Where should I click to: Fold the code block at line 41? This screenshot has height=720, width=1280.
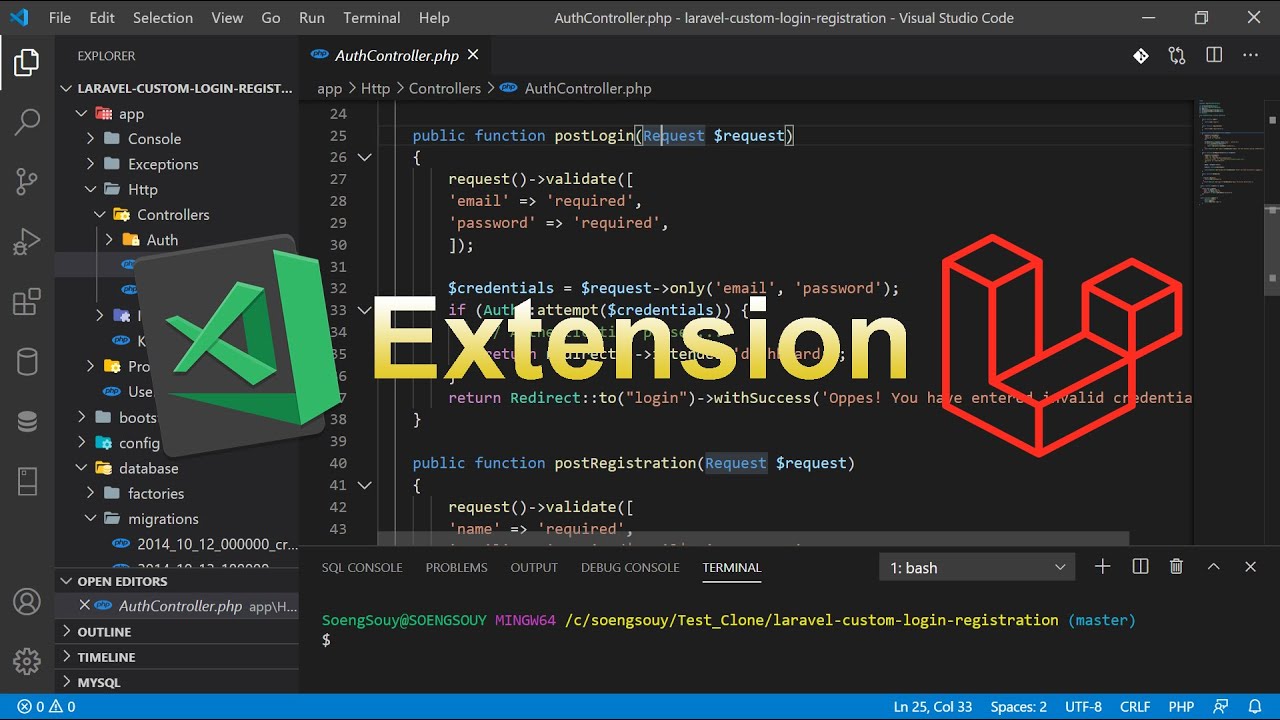(364, 485)
